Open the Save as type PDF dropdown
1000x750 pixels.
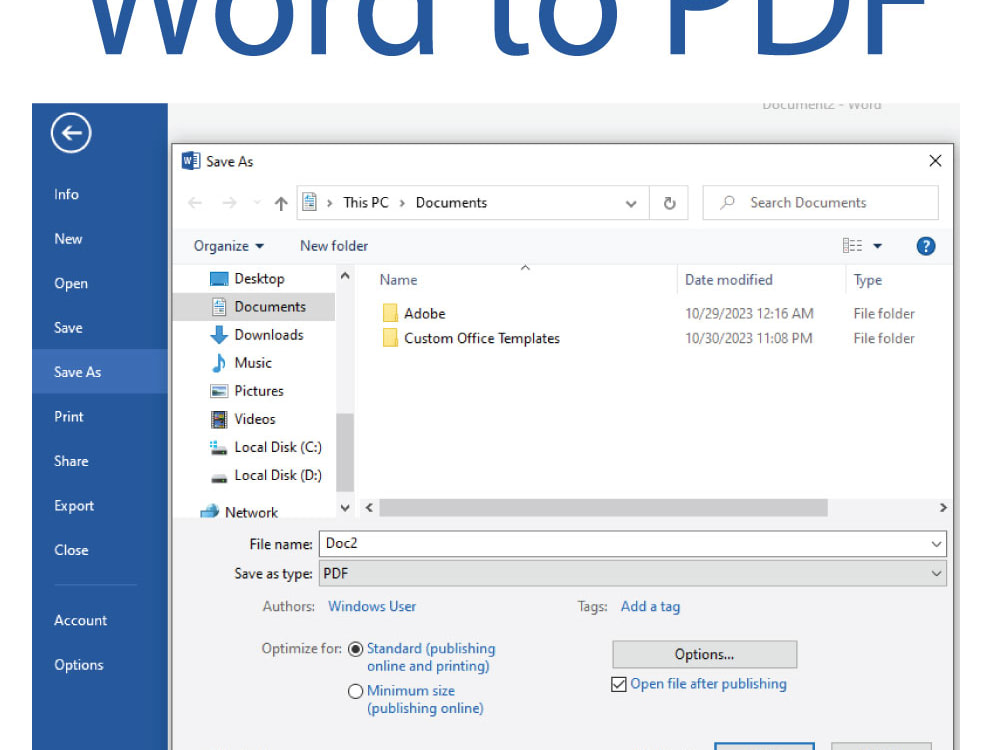(936, 573)
